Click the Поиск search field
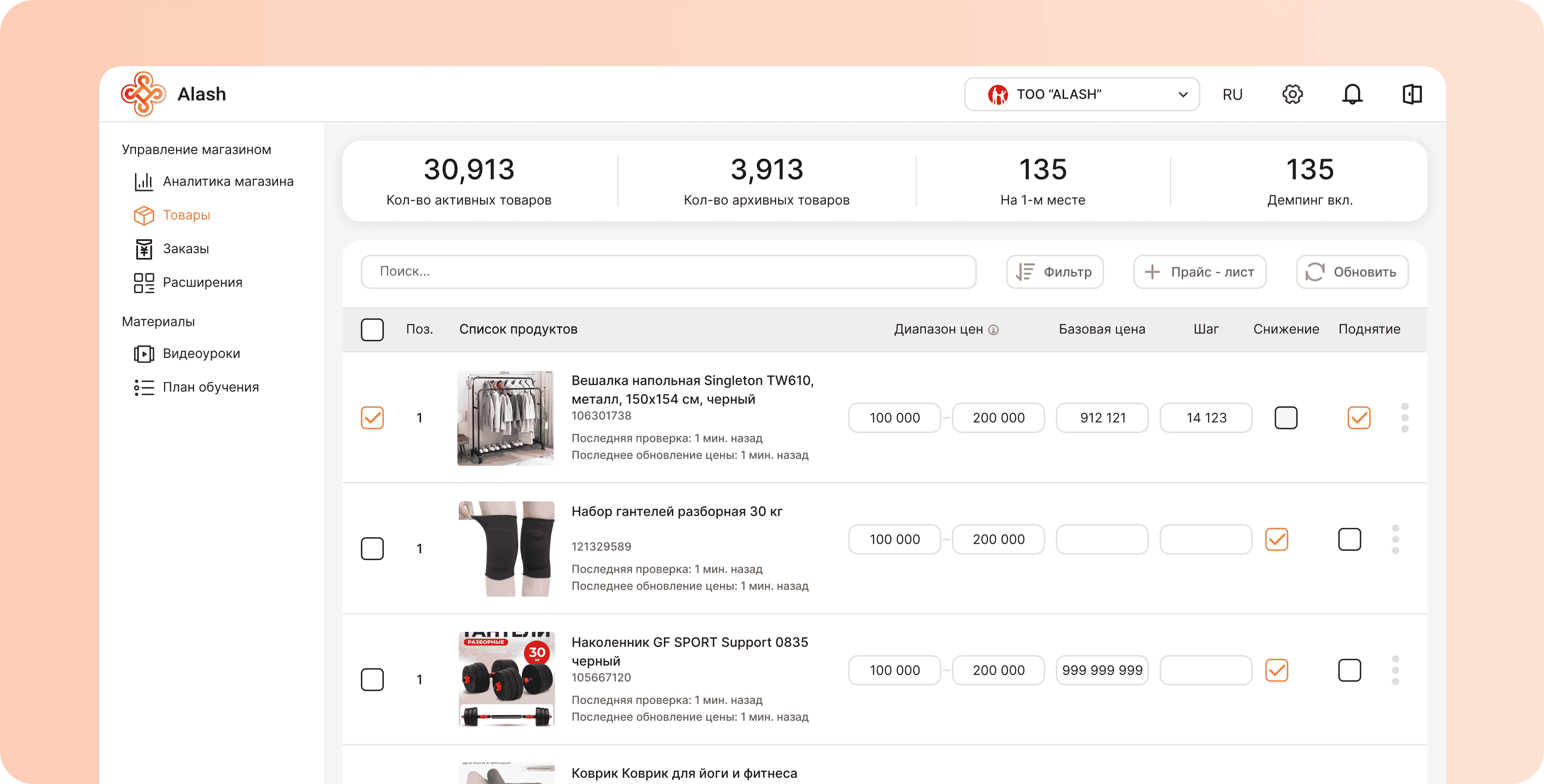The image size is (1544, 784). coord(668,272)
